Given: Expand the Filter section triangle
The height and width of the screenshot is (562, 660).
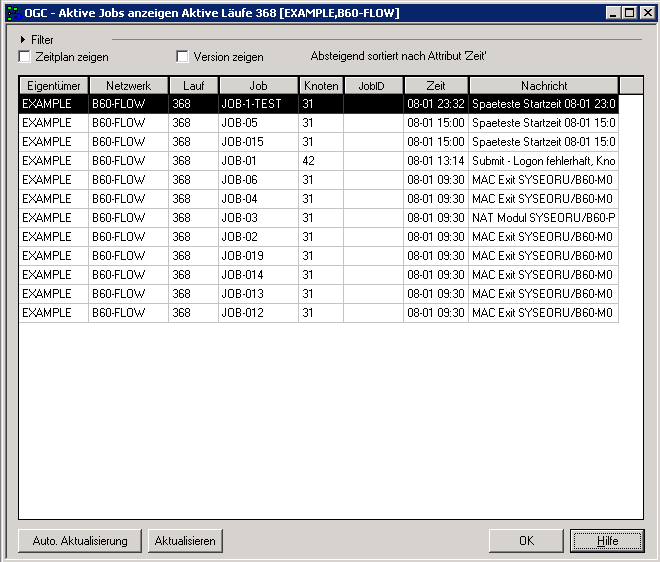Looking at the screenshot, I should 23,40.
